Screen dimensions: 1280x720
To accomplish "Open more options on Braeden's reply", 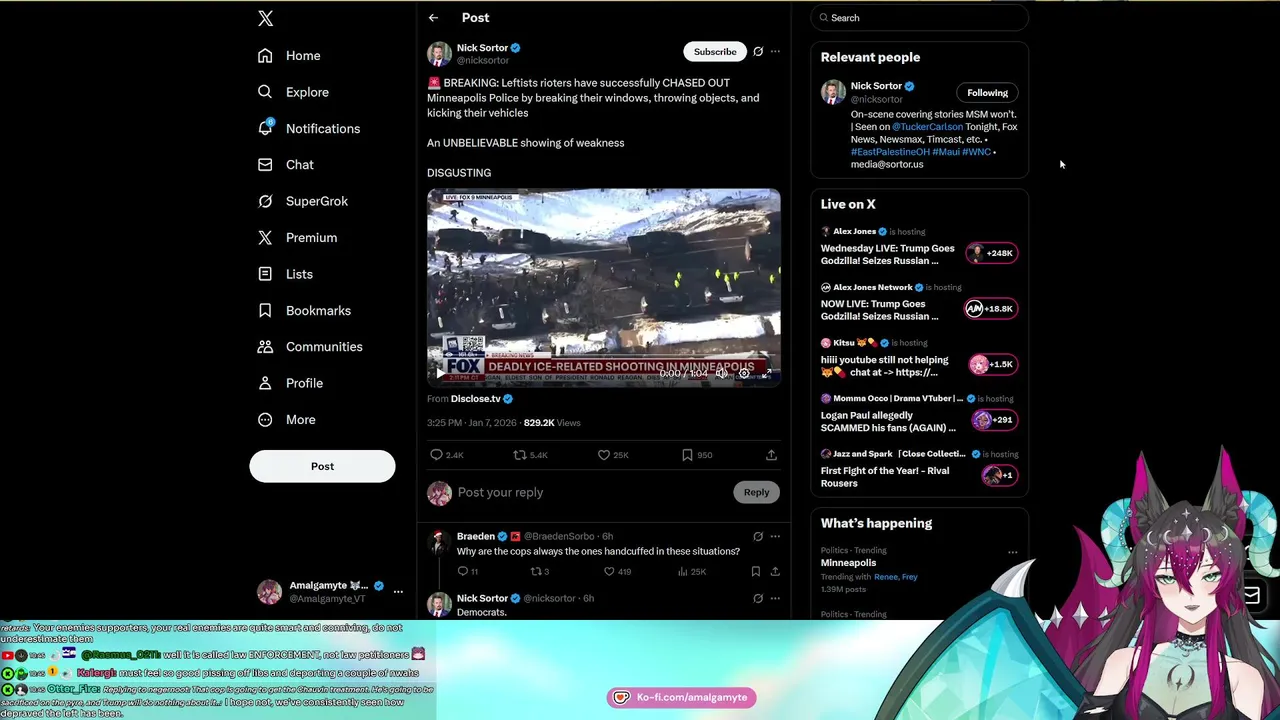I will tap(775, 537).
